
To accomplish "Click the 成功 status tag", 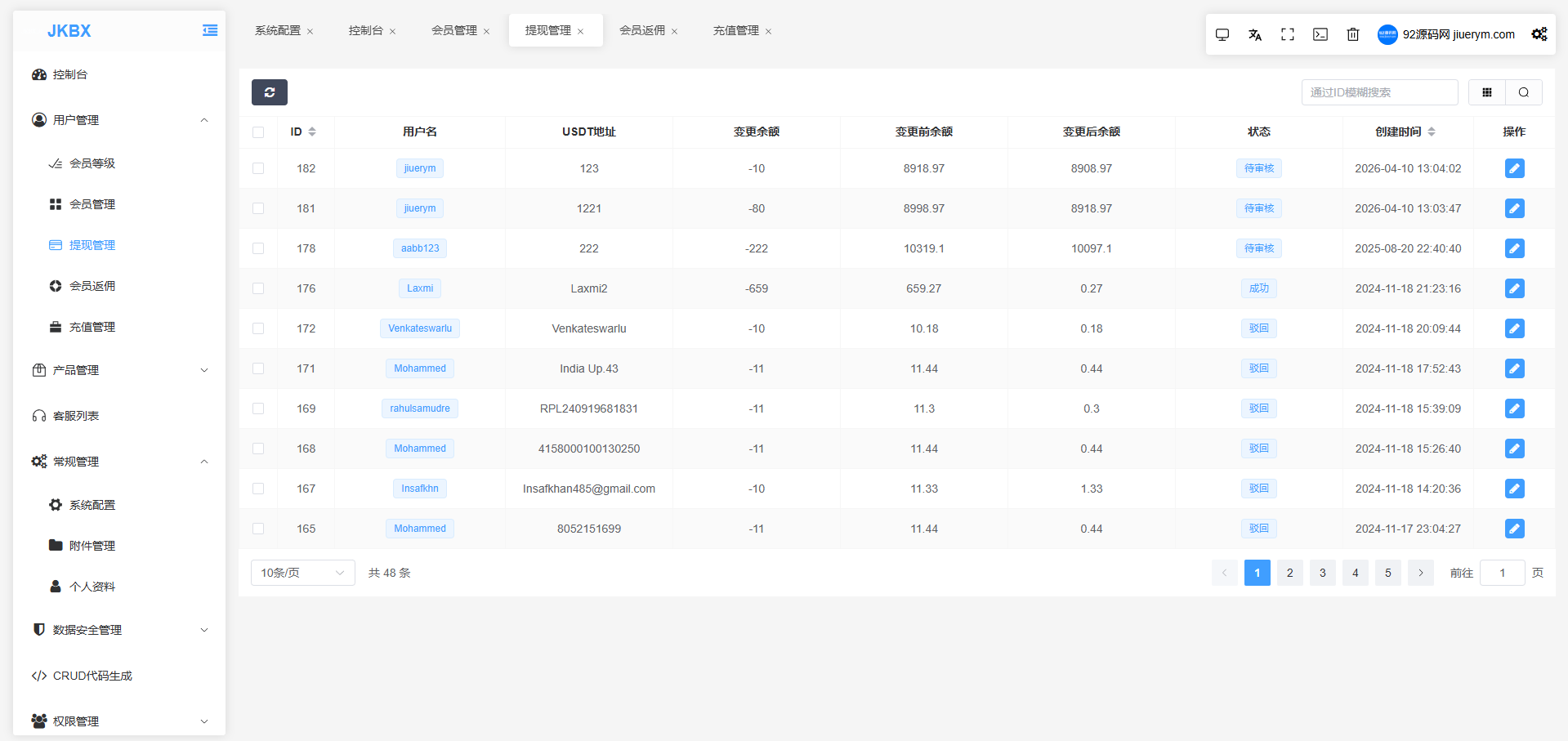I will pos(1259,288).
